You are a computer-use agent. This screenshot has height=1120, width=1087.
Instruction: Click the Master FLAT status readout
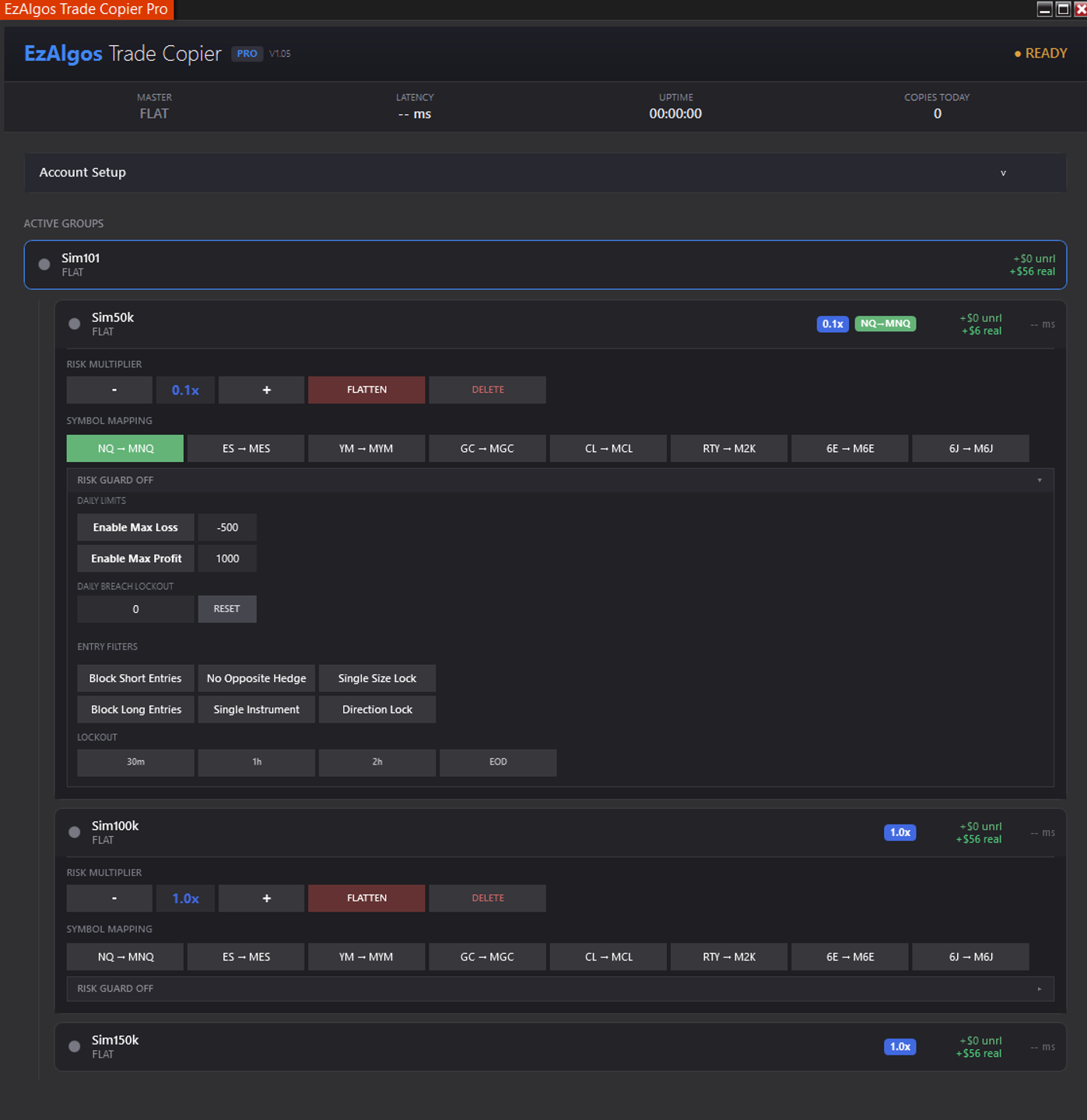point(154,114)
